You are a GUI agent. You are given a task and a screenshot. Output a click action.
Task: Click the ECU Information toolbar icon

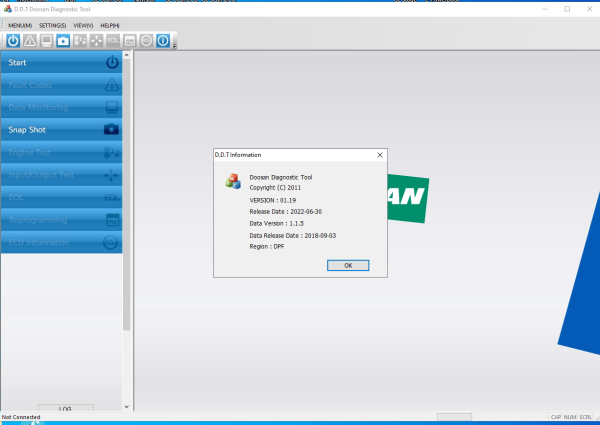(146, 41)
